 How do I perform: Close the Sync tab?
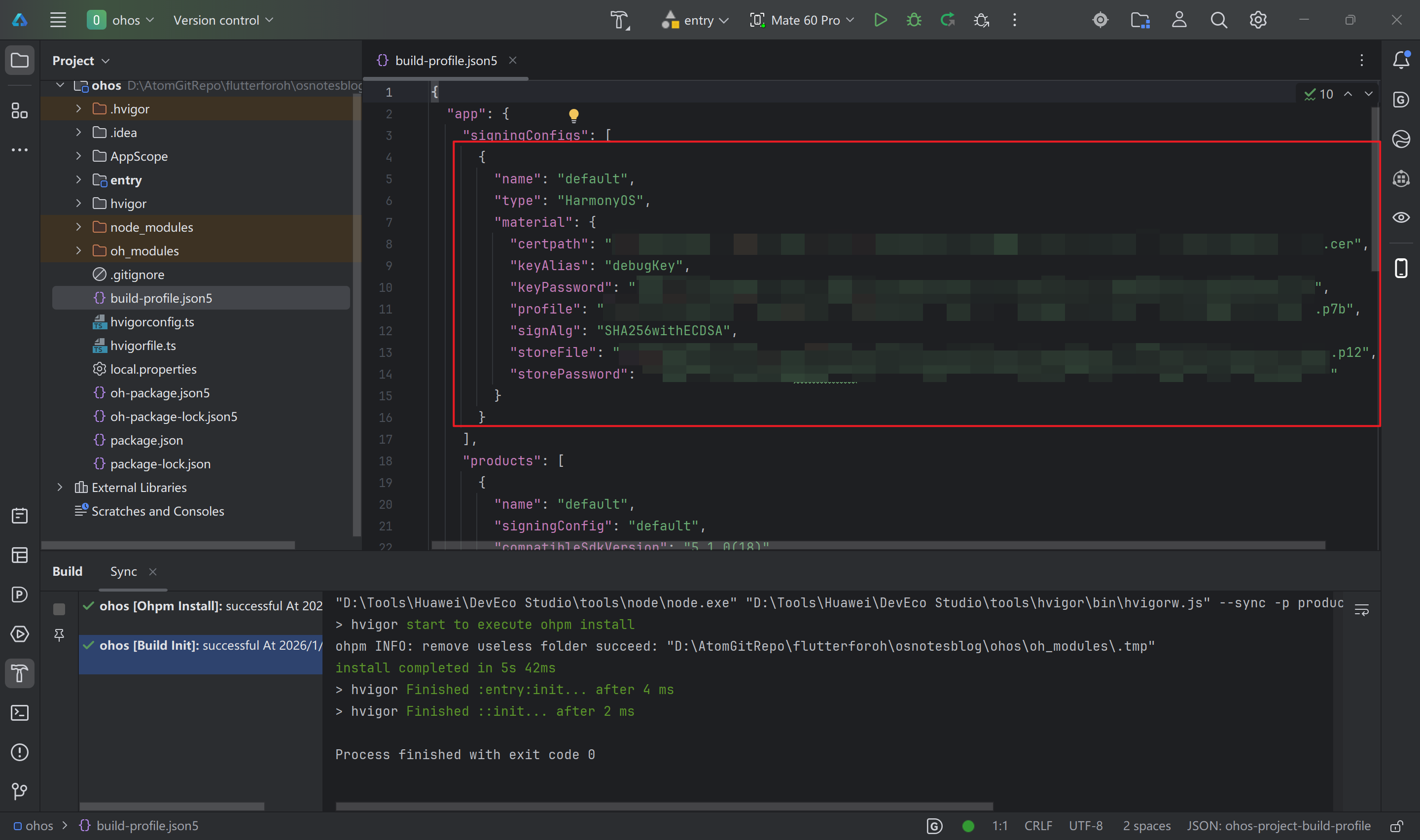pyautogui.click(x=153, y=572)
